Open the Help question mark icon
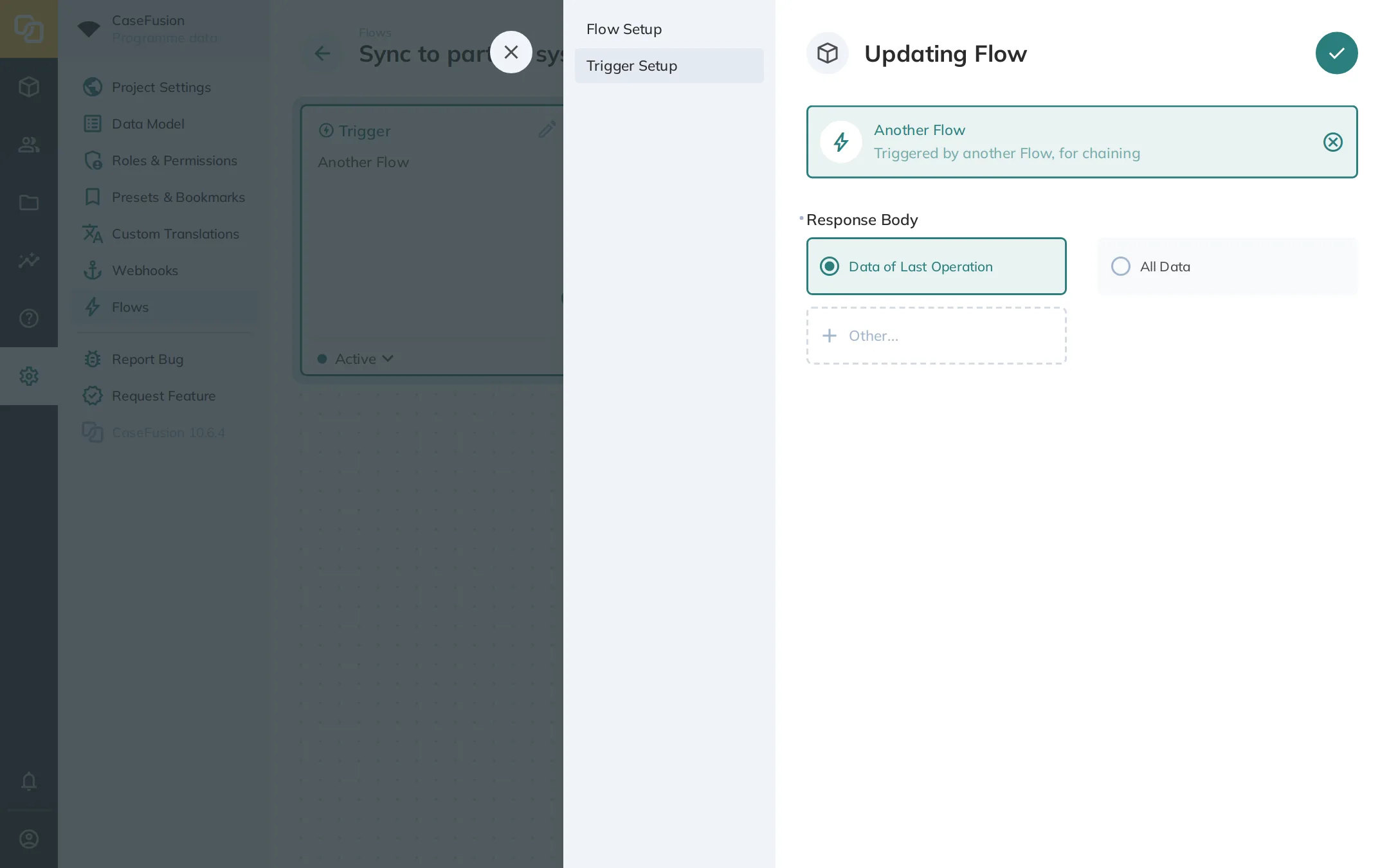1389x868 pixels. pos(29,318)
